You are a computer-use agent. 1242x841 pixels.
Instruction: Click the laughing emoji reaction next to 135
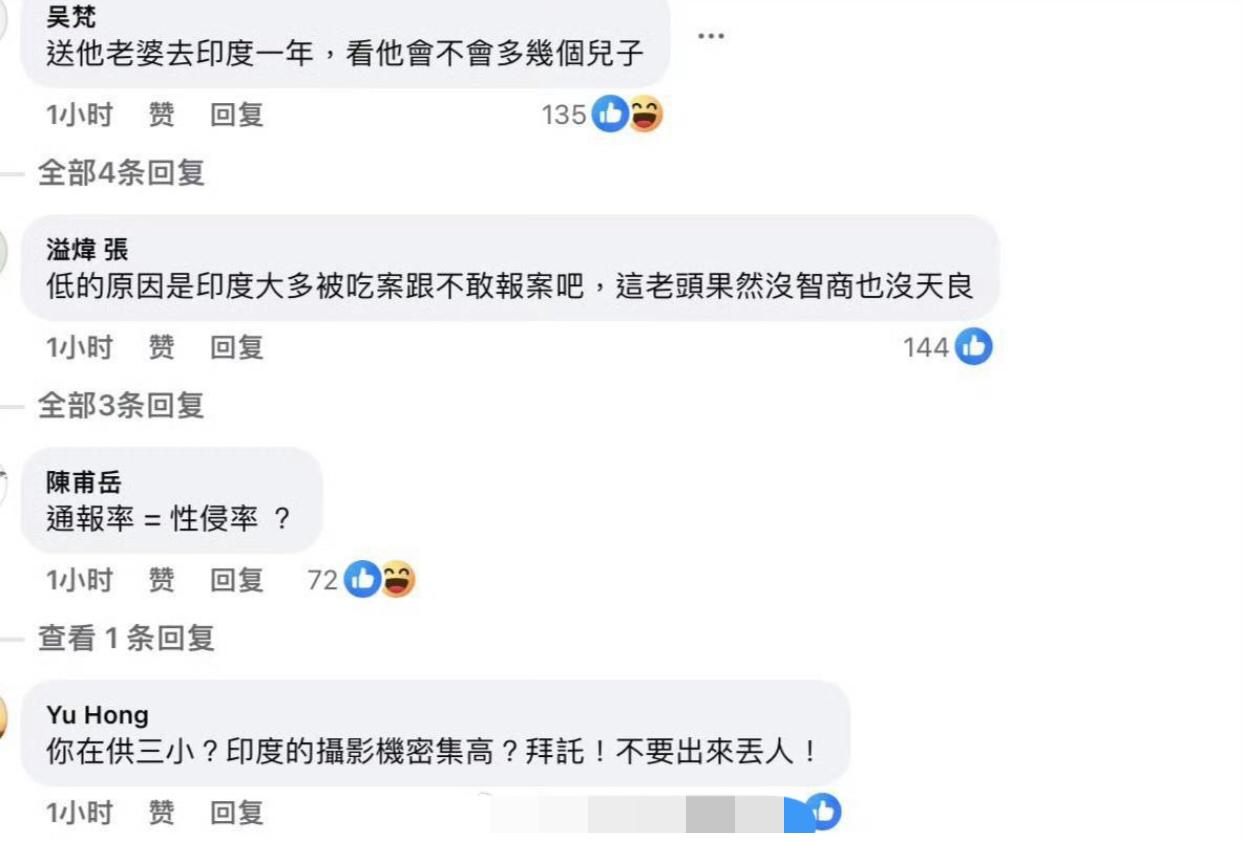click(x=645, y=115)
